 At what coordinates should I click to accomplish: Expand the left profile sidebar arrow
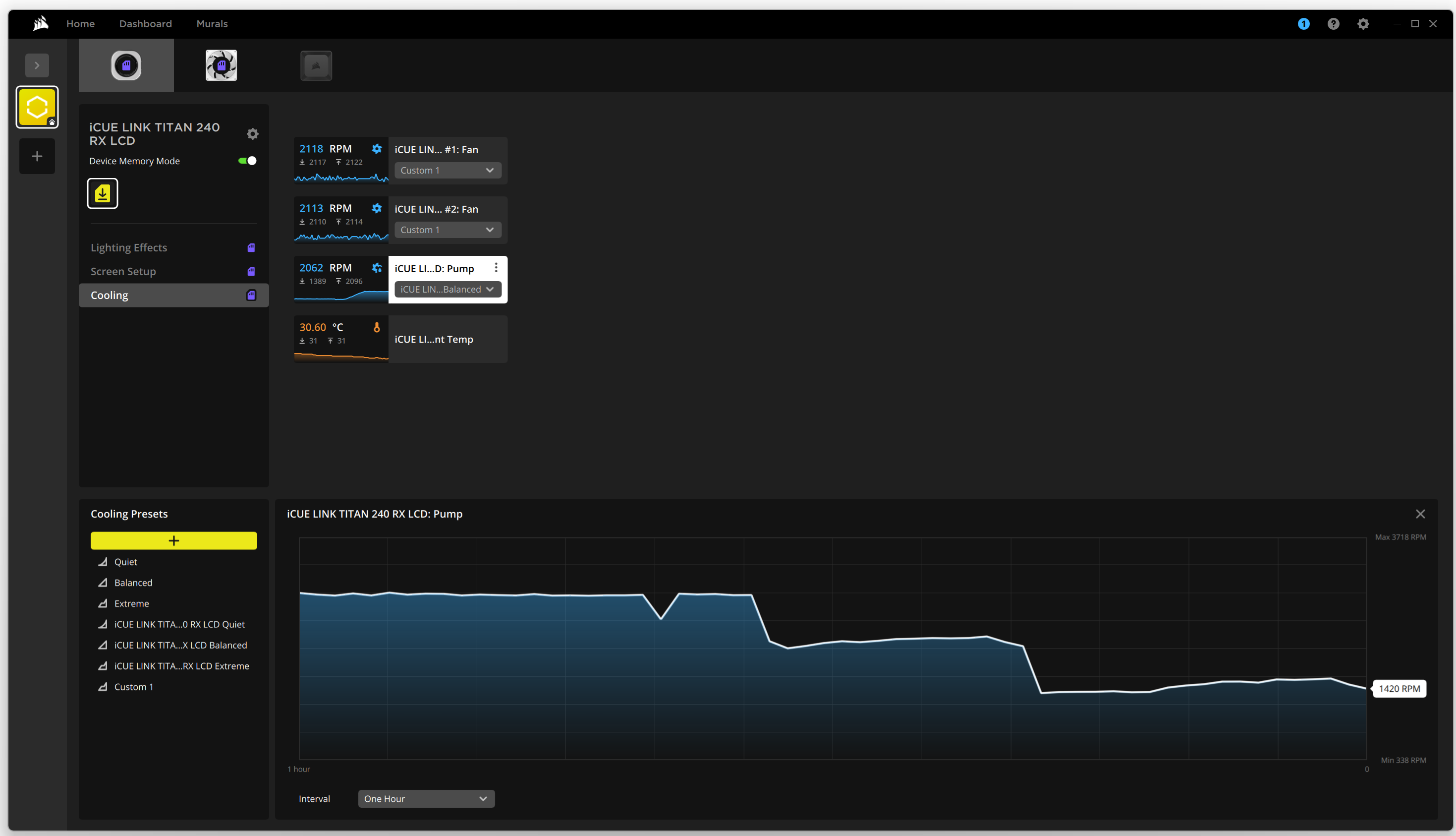tap(37, 65)
